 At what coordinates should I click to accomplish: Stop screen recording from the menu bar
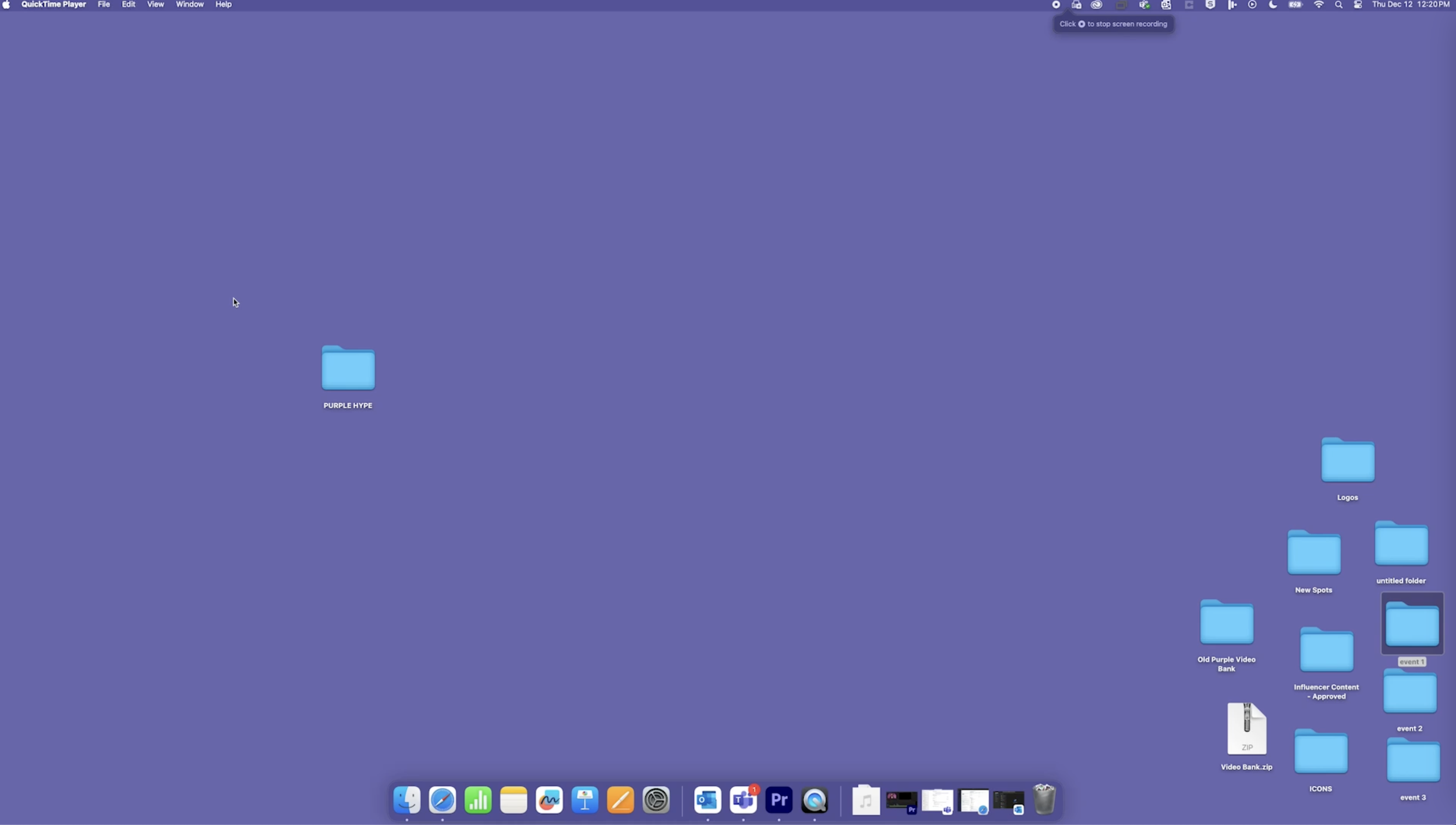click(x=1056, y=5)
